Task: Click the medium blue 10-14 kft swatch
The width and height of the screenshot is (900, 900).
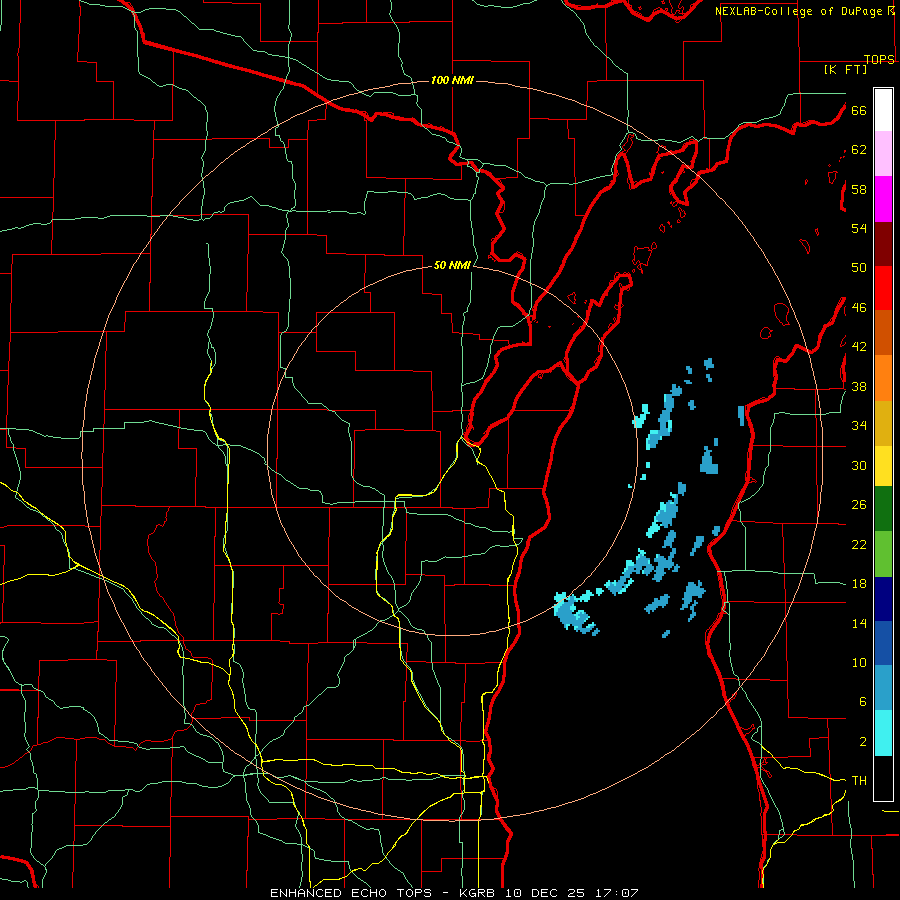Action: click(883, 643)
